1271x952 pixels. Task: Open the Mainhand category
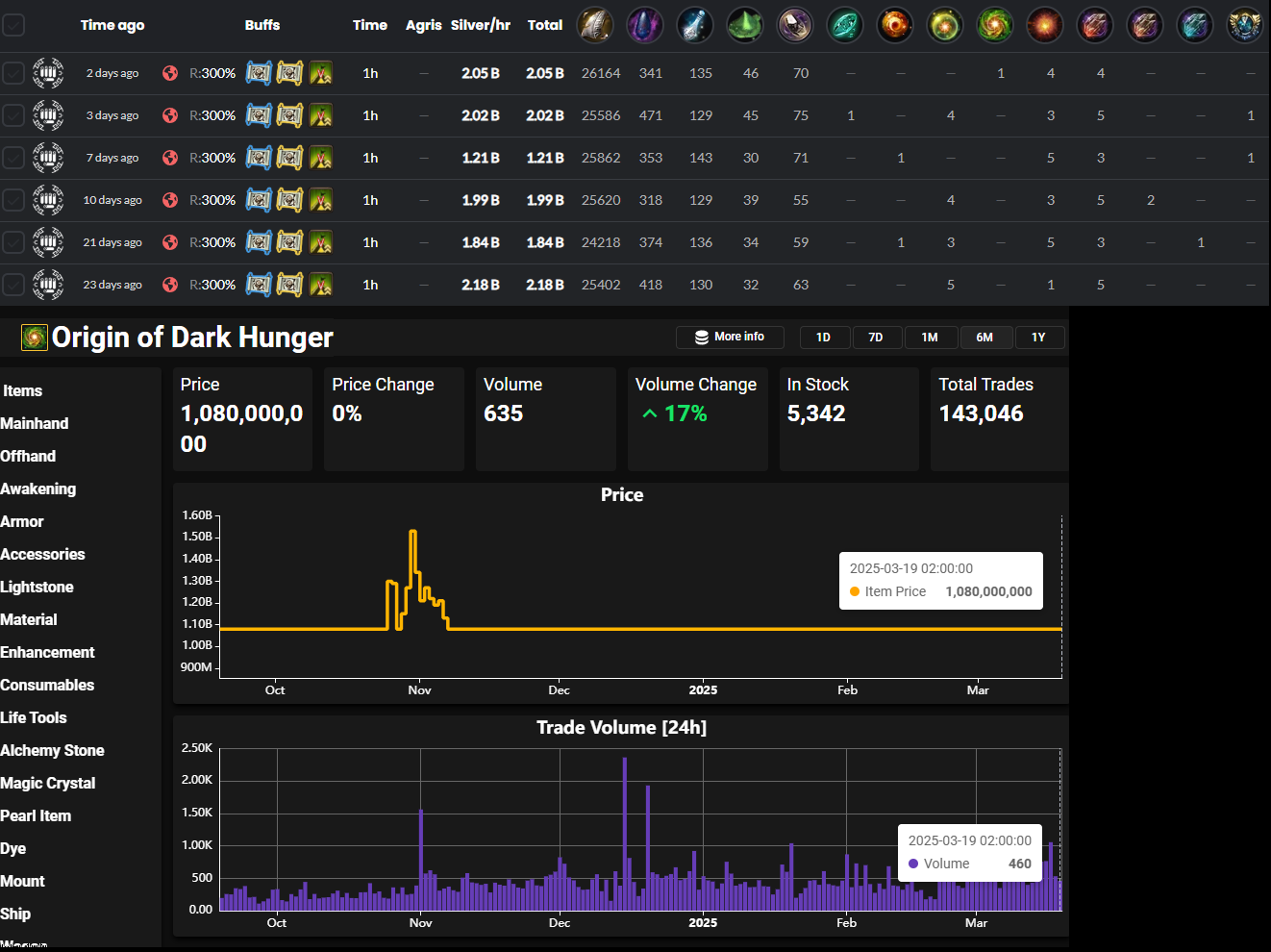pyautogui.click(x=35, y=424)
